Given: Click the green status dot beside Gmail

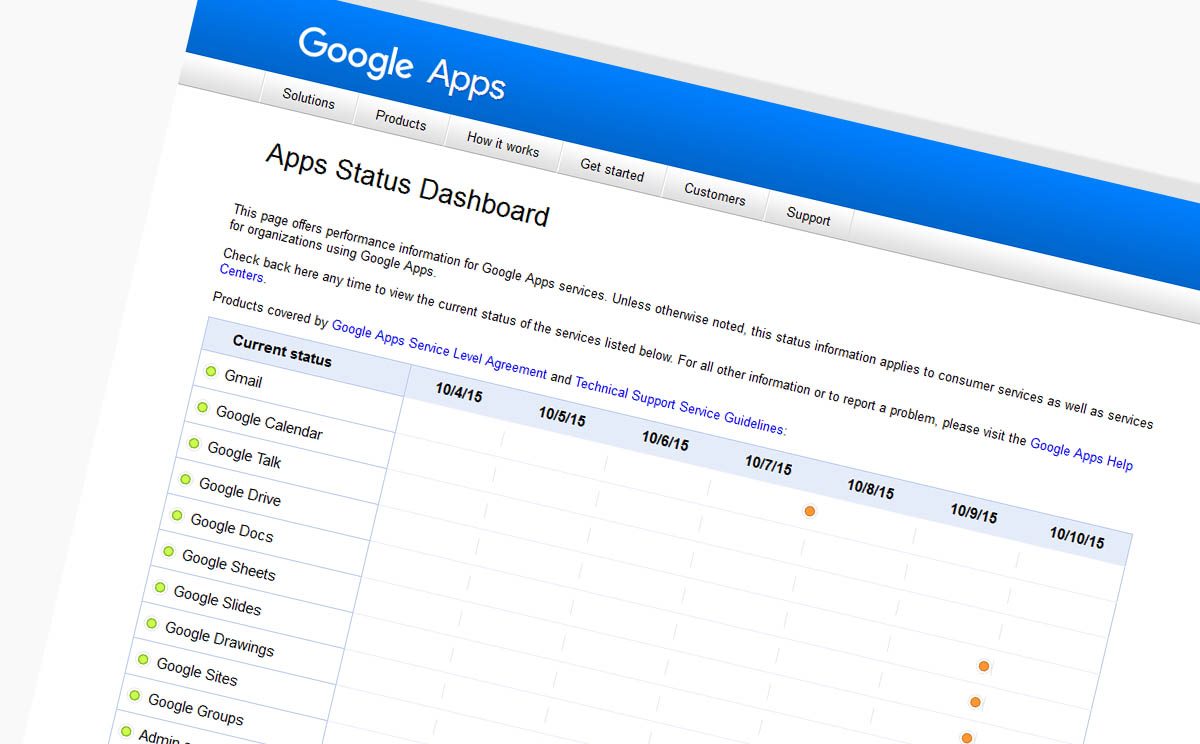Looking at the screenshot, I should coord(211,372).
